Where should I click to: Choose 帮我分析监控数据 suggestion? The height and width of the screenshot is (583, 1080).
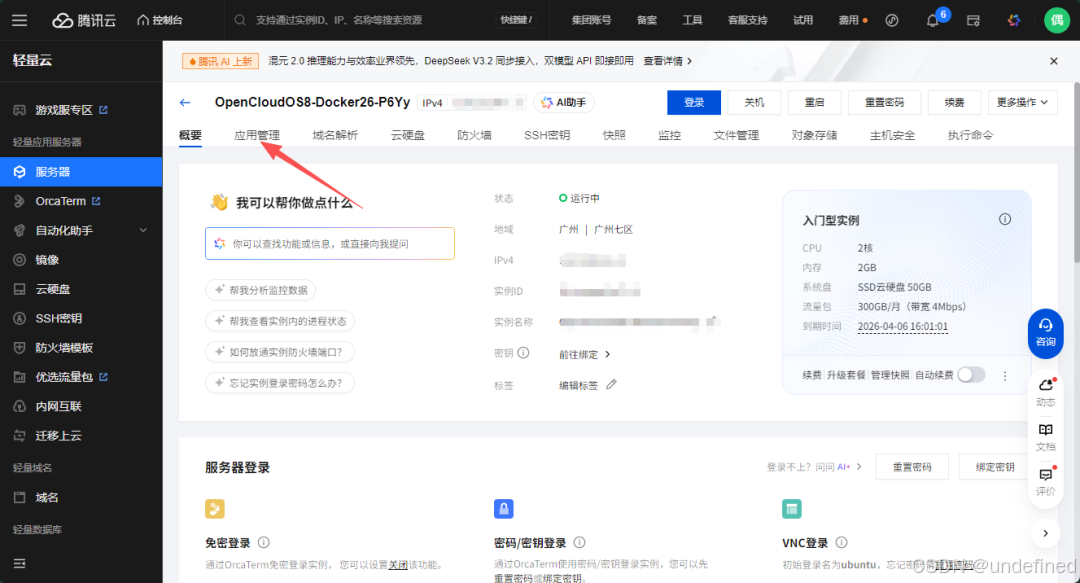(260, 290)
